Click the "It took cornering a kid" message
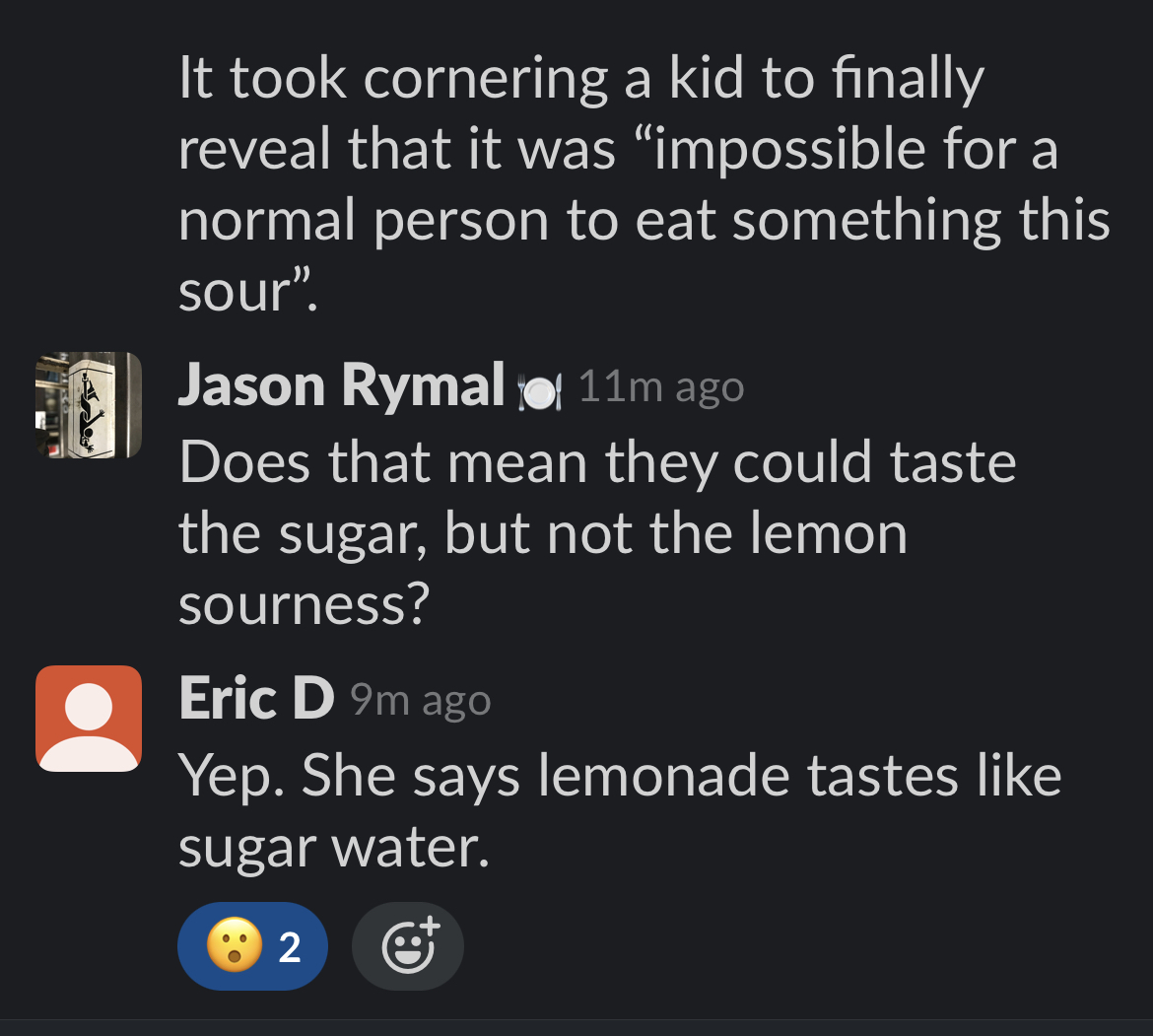The width and height of the screenshot is (1153, 1036). (581, 79)
